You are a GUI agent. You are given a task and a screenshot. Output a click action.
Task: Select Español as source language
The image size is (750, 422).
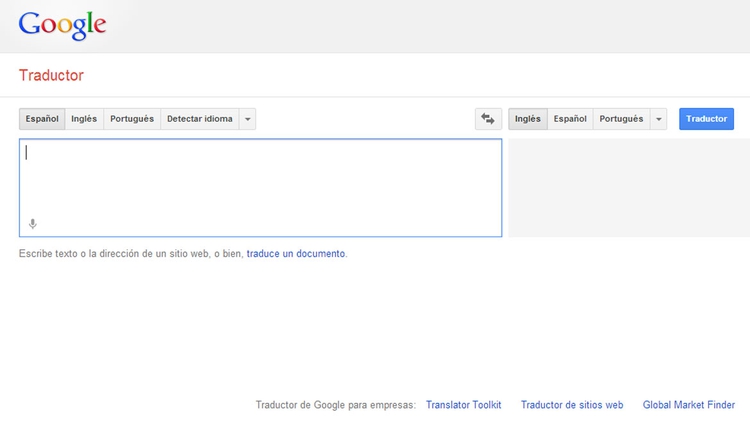pyautogui.click(x=42, y=119)
